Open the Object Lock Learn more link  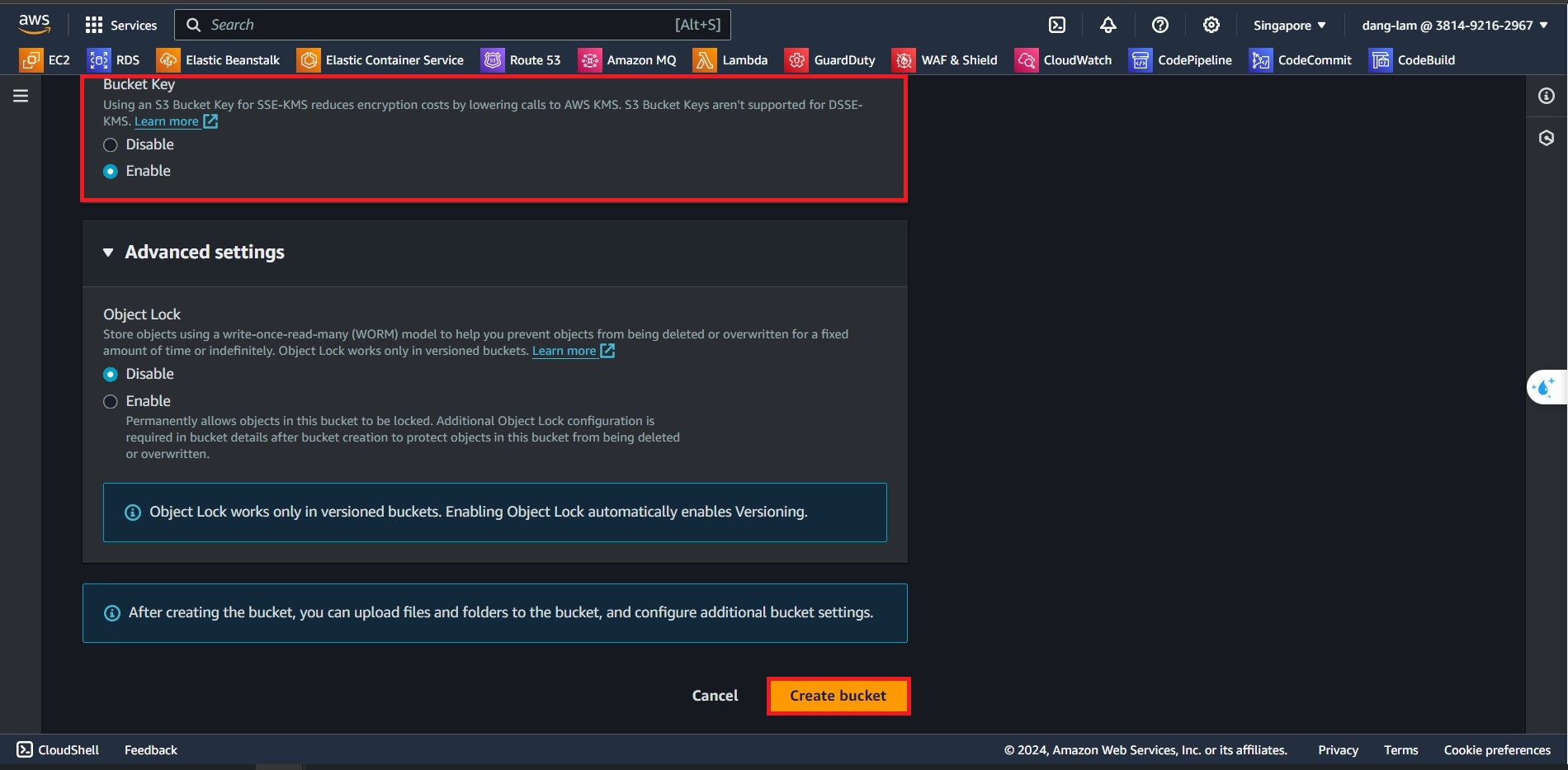pos(564,351)
